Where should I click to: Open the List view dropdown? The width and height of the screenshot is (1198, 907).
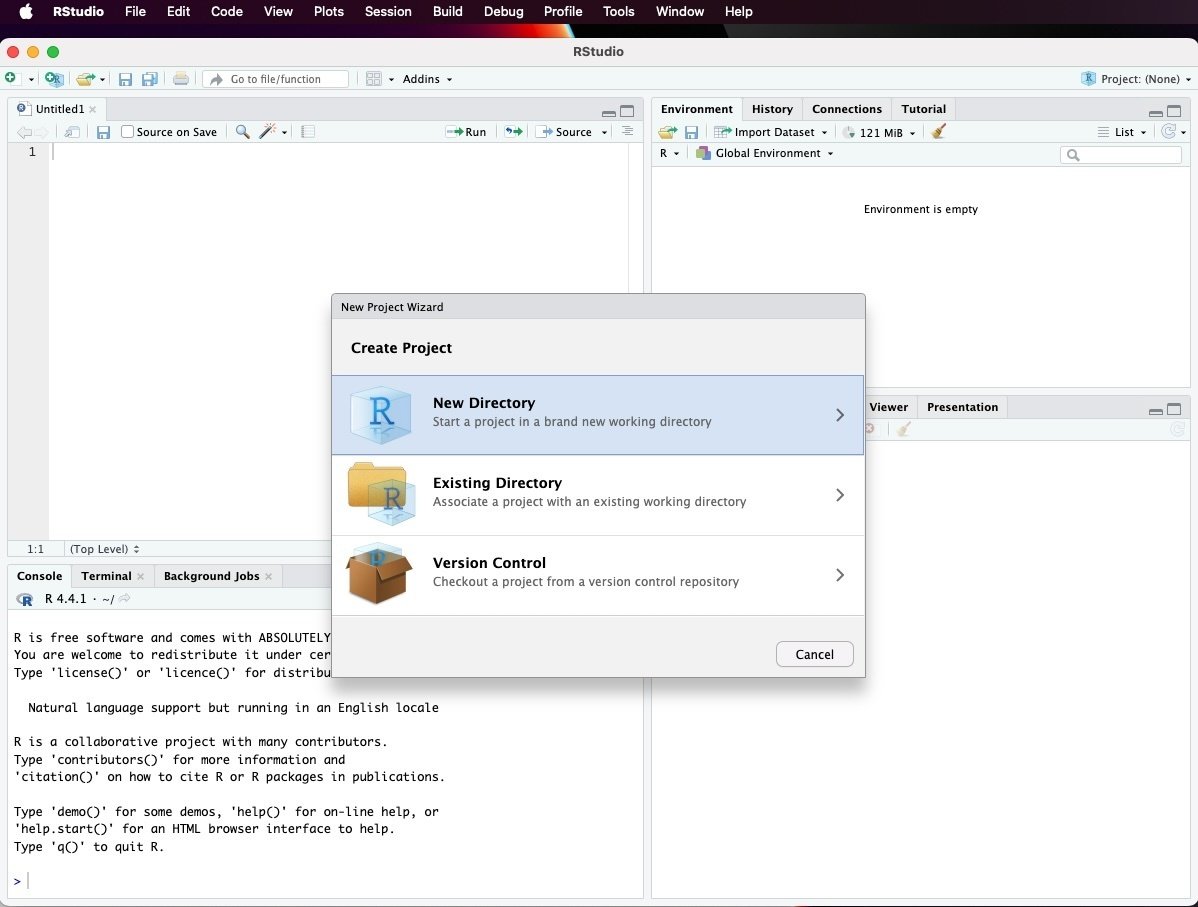pos(1122,132)
